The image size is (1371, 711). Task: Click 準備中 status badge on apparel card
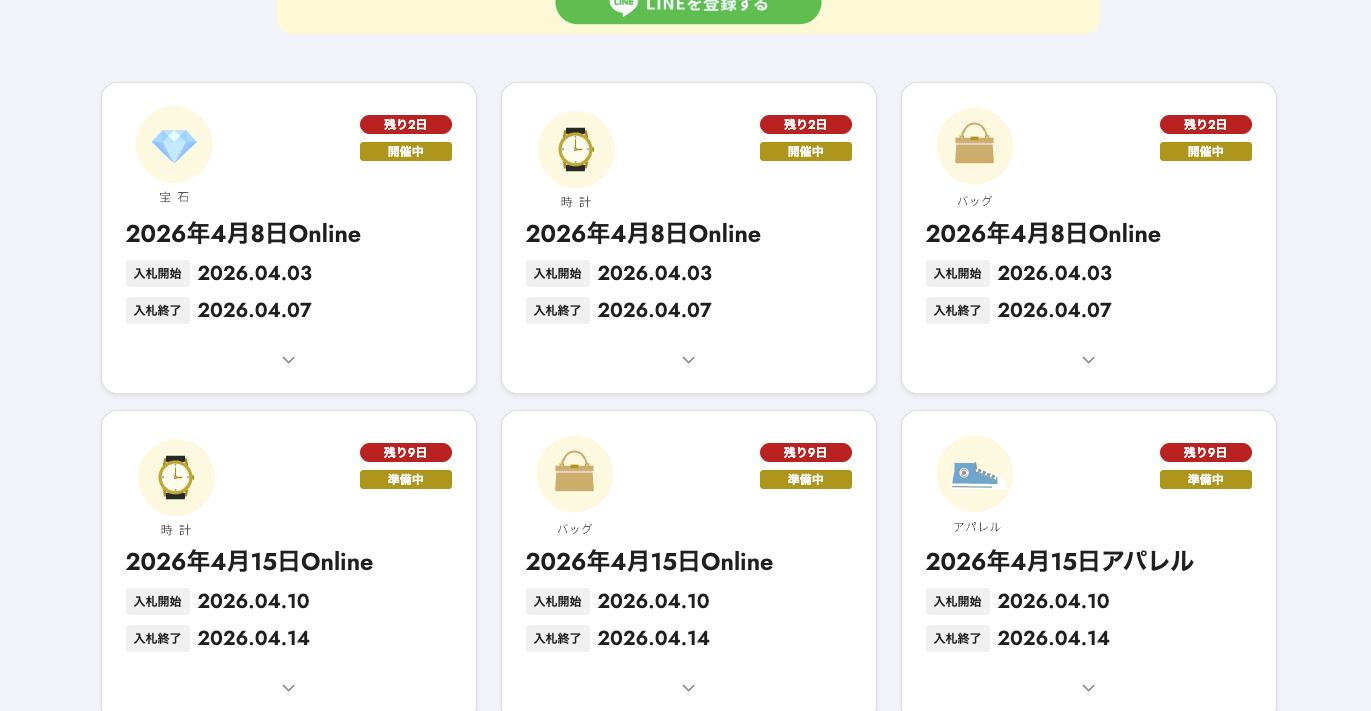1205,480
